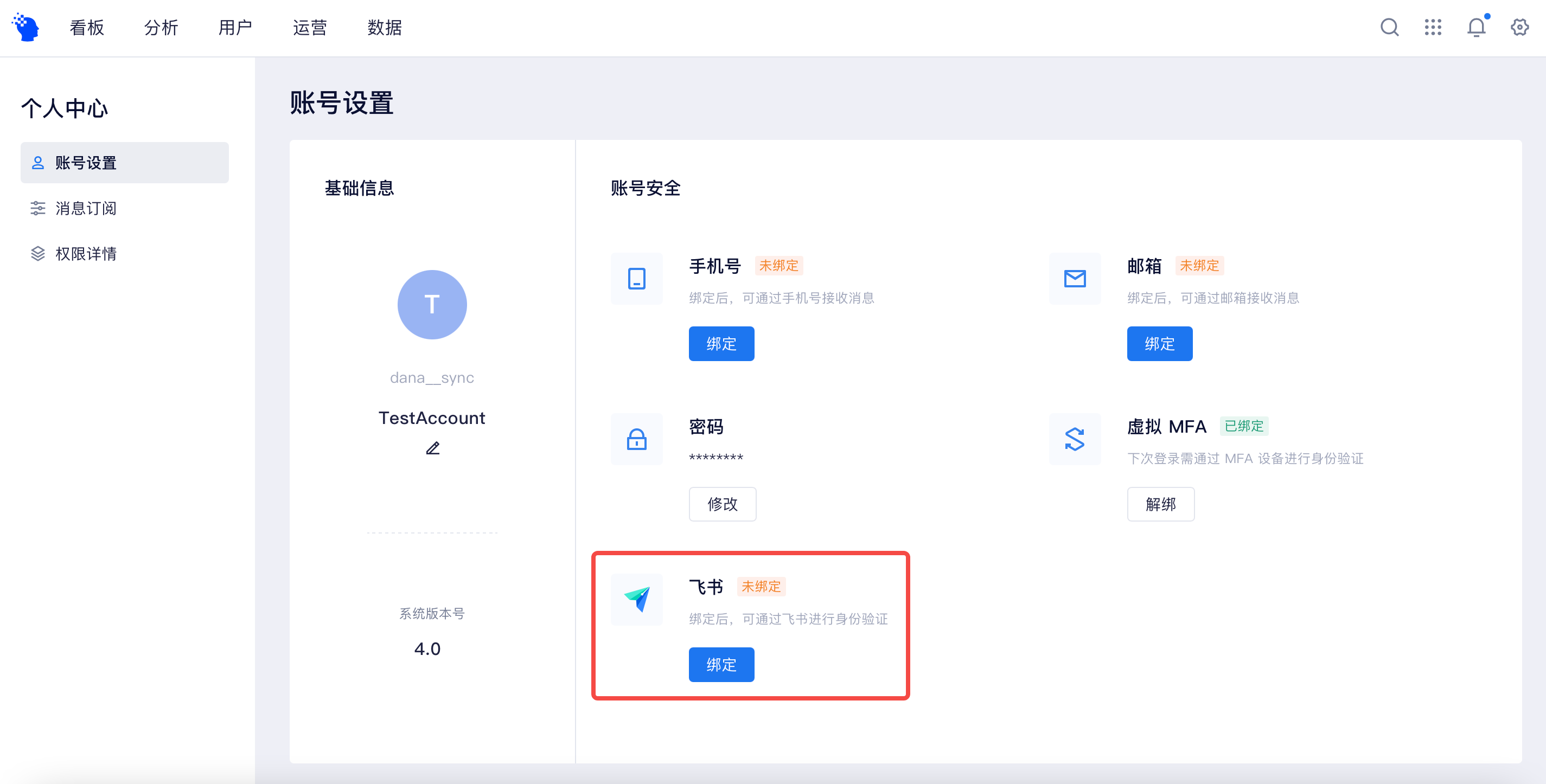Open the search icon in header
Viewport: 1546px width, 784px height.
[x=1389, y=27]
